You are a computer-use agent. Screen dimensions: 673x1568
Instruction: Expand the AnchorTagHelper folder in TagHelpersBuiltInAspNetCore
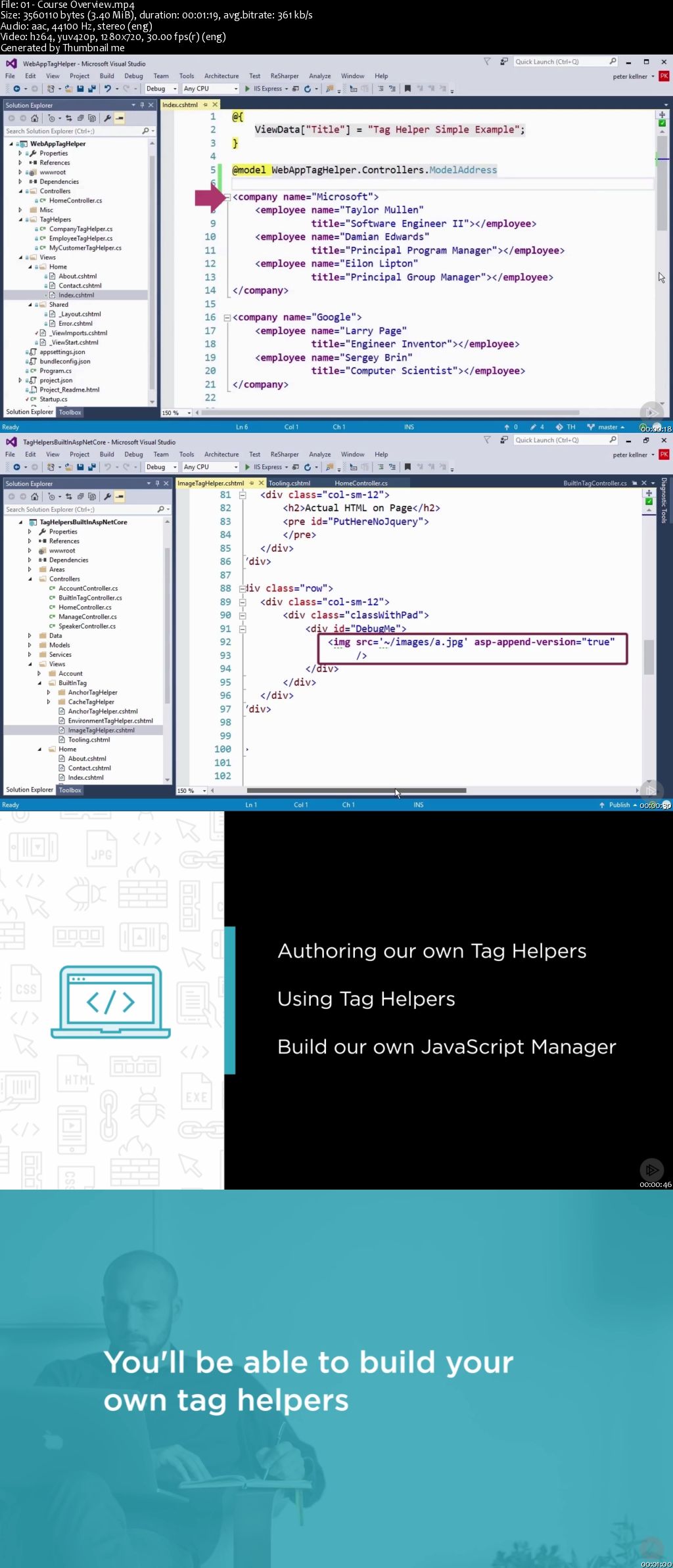pos(48,692)
